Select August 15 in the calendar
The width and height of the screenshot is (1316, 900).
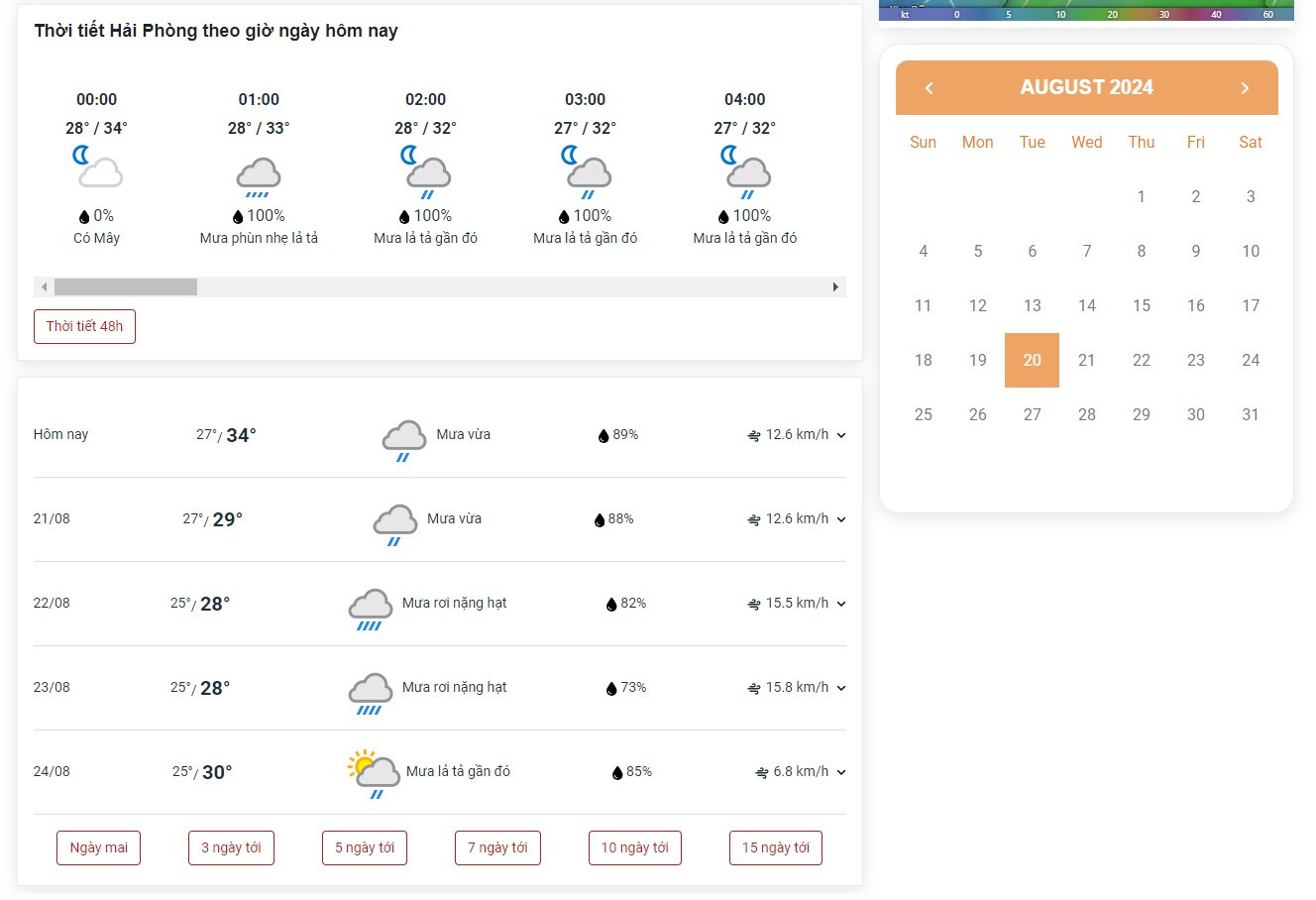tap(1141, 305)
